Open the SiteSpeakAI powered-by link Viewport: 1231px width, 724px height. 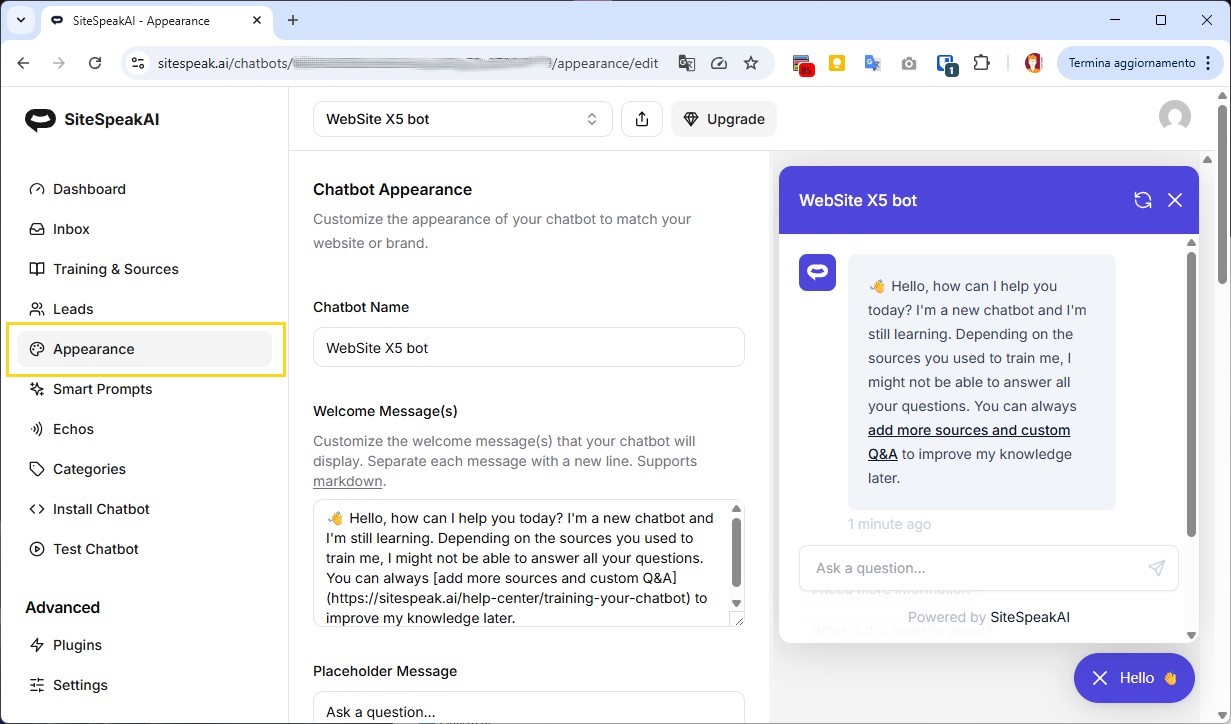(x=1030, y=617)
